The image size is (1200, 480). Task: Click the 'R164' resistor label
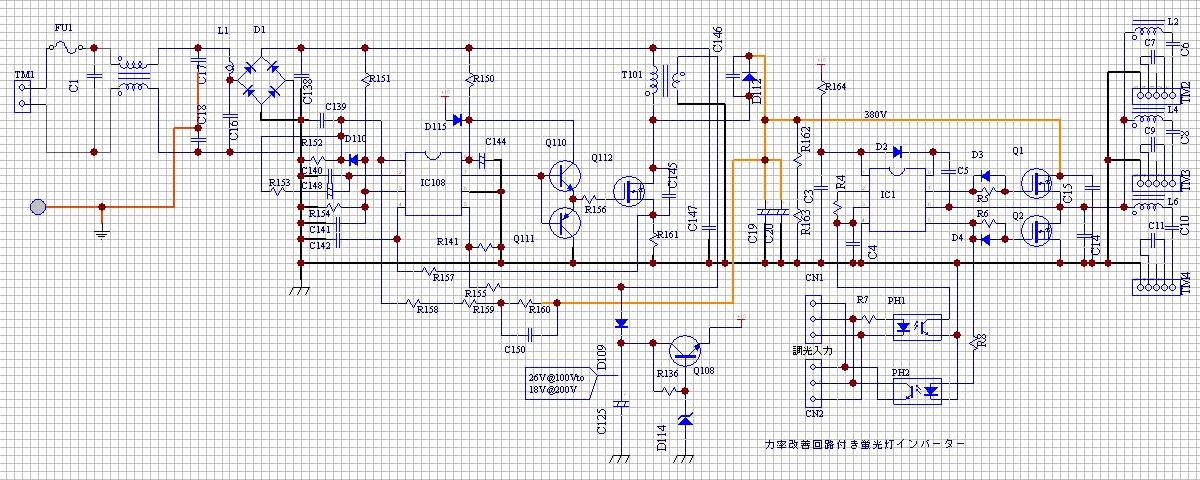[835, 87]
